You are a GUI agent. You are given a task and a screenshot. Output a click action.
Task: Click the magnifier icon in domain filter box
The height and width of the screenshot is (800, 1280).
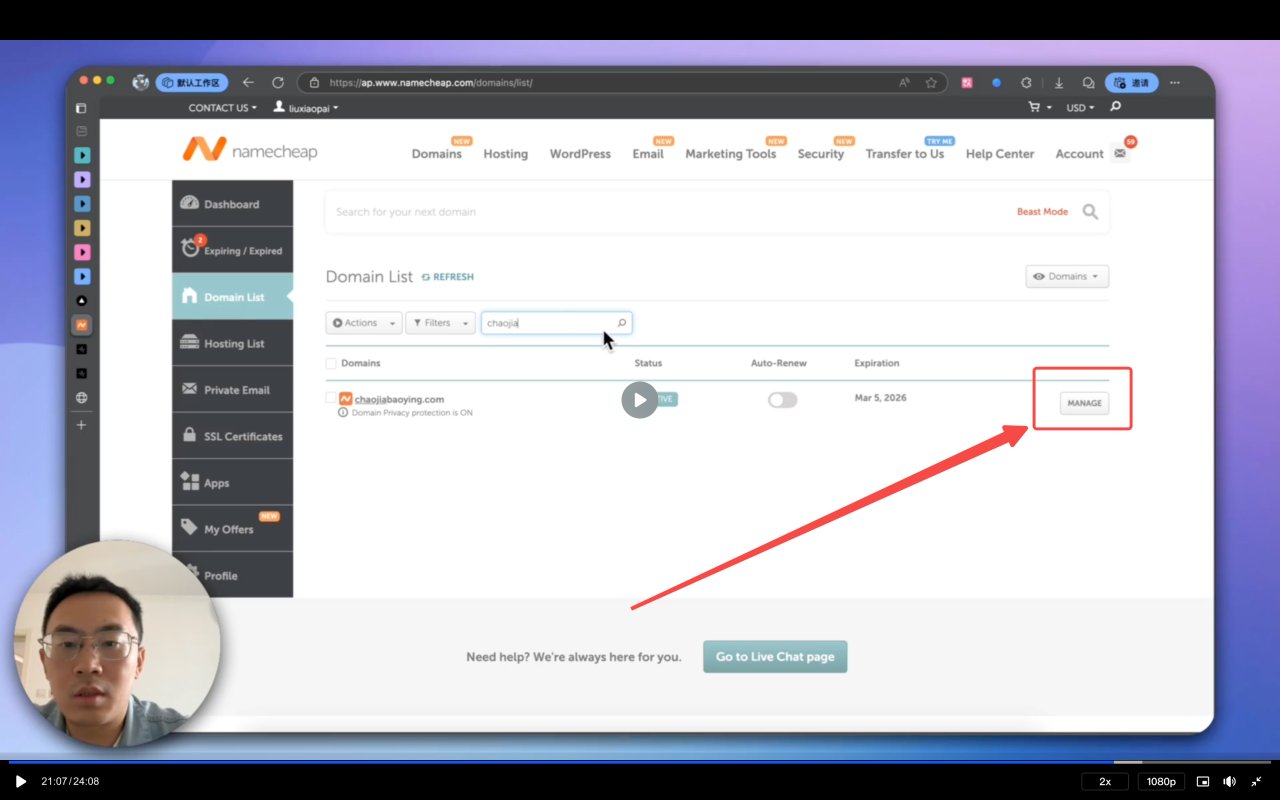pyautogui.click(x=621, y=323)
